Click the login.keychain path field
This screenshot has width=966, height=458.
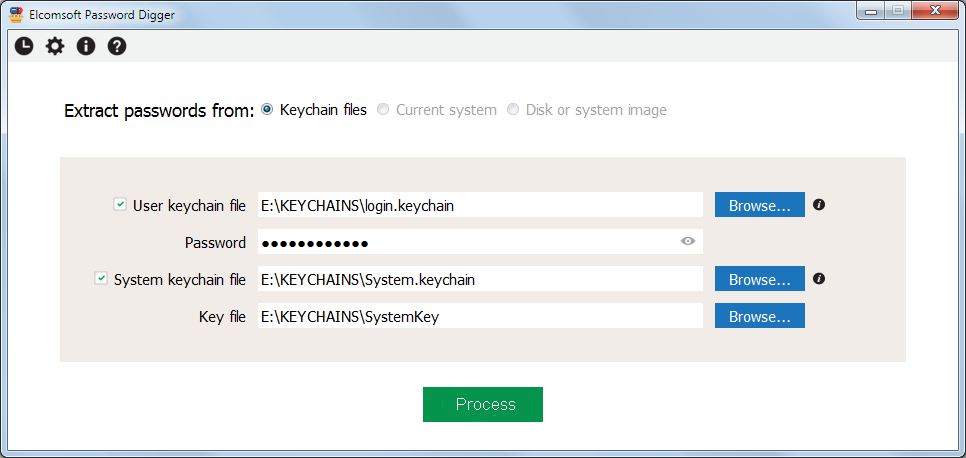pos(480,205)
